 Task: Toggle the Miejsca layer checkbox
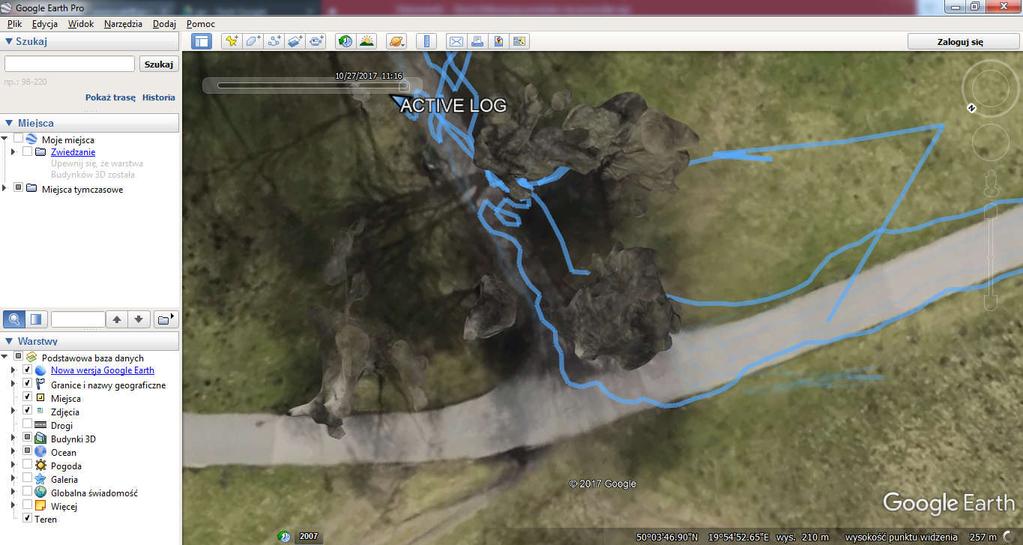coord(27,397)
